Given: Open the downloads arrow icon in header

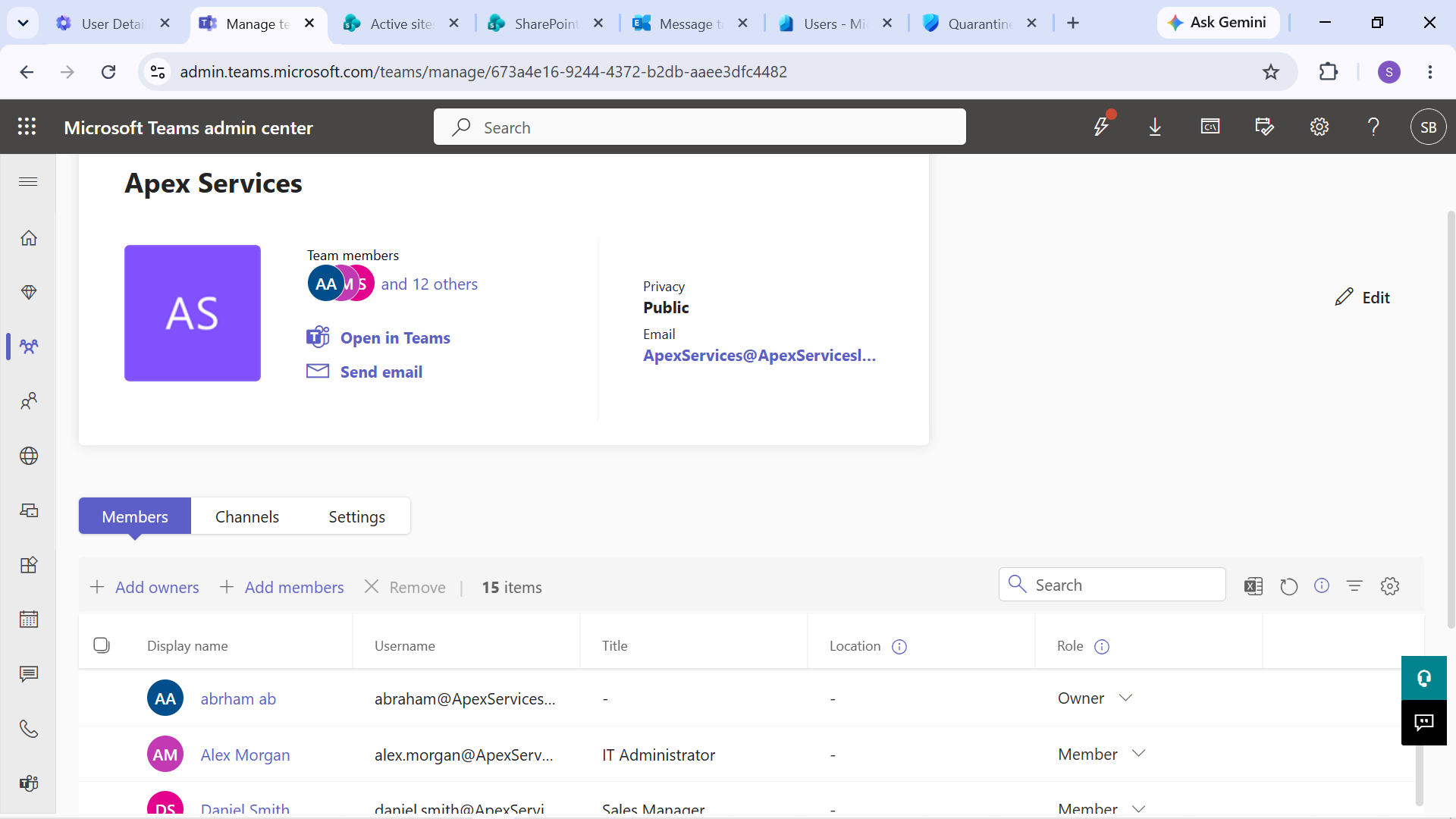Looking at the screenshot, I should coord(1155,127).
